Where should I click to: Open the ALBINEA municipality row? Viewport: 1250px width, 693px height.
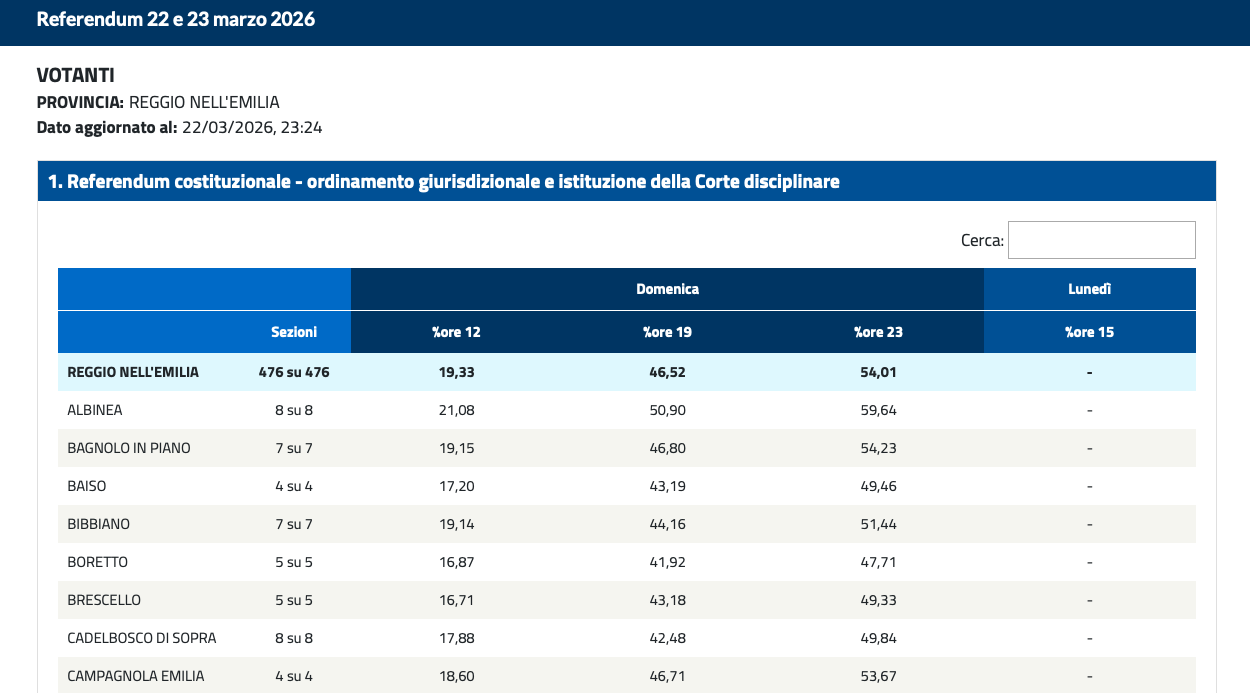coord(95,410)
